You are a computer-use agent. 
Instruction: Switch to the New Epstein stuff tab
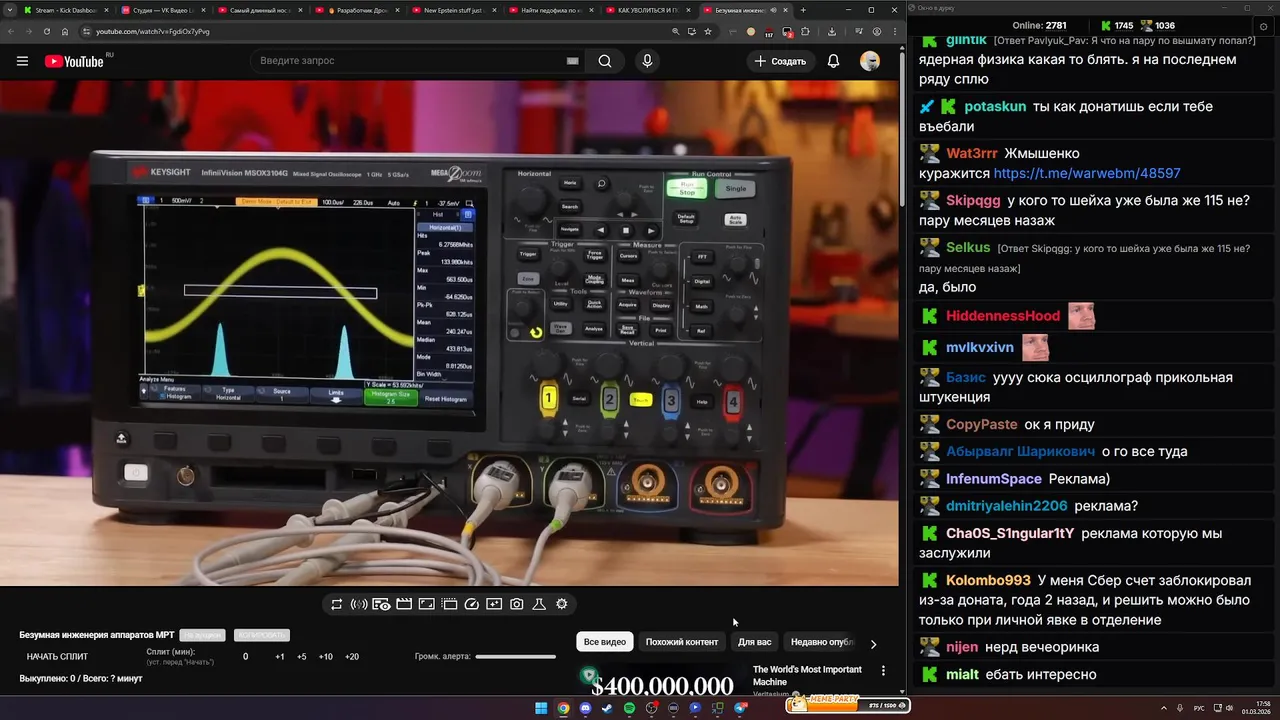[455, 10]
